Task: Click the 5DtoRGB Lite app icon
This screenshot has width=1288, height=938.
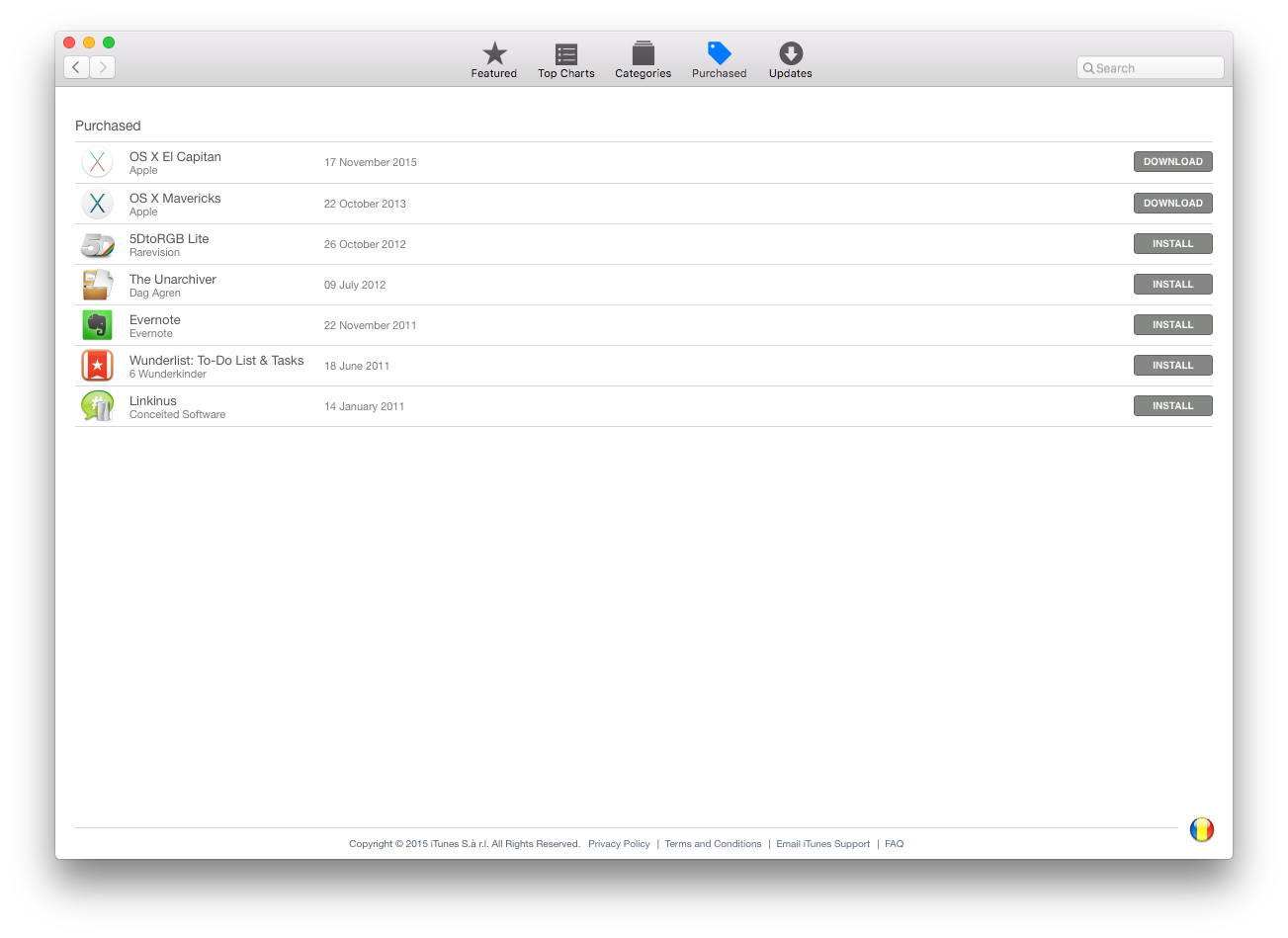Action: [97, 244]
